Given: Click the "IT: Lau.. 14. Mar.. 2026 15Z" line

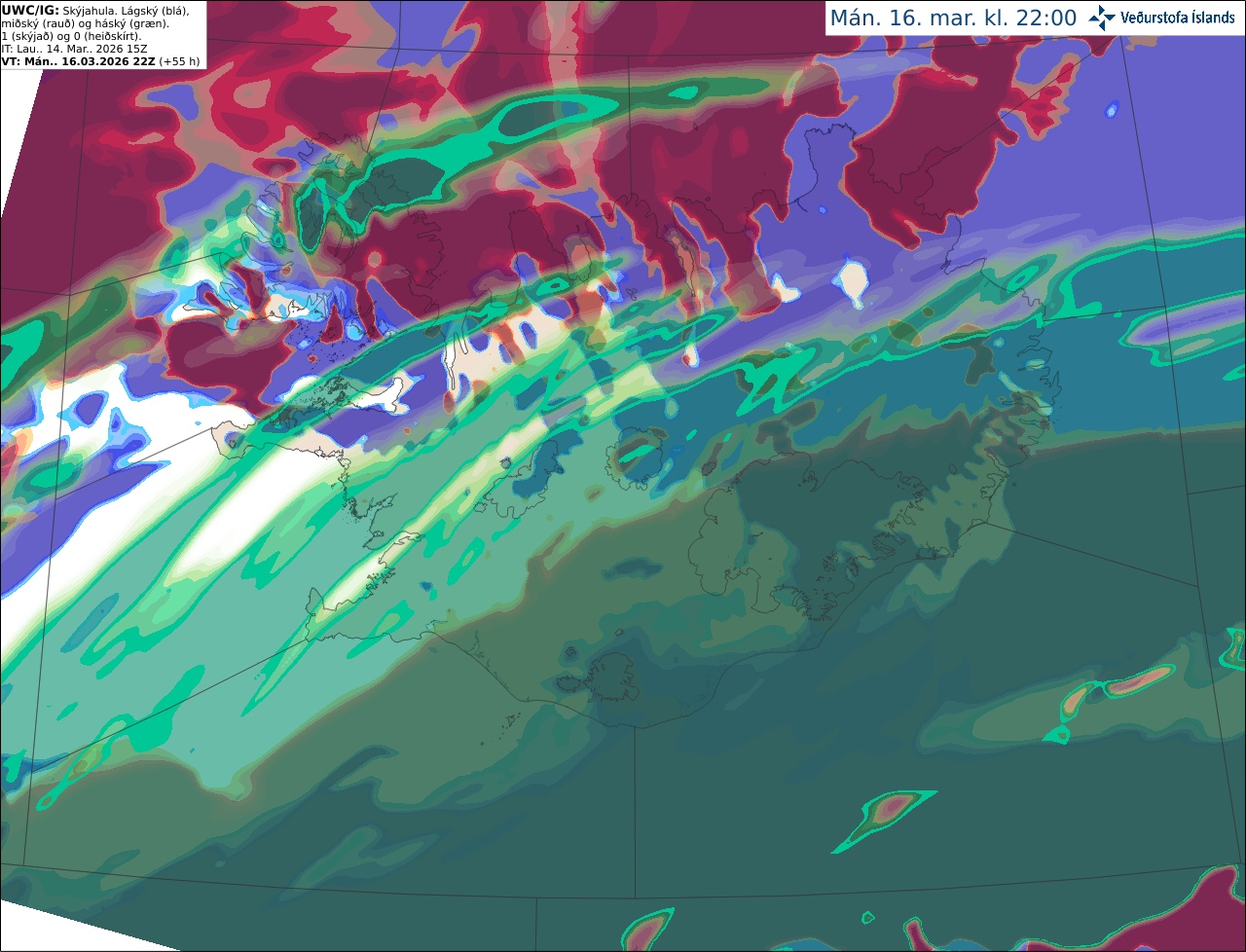Looking at the screenshot, I should [x=72, y=49].
